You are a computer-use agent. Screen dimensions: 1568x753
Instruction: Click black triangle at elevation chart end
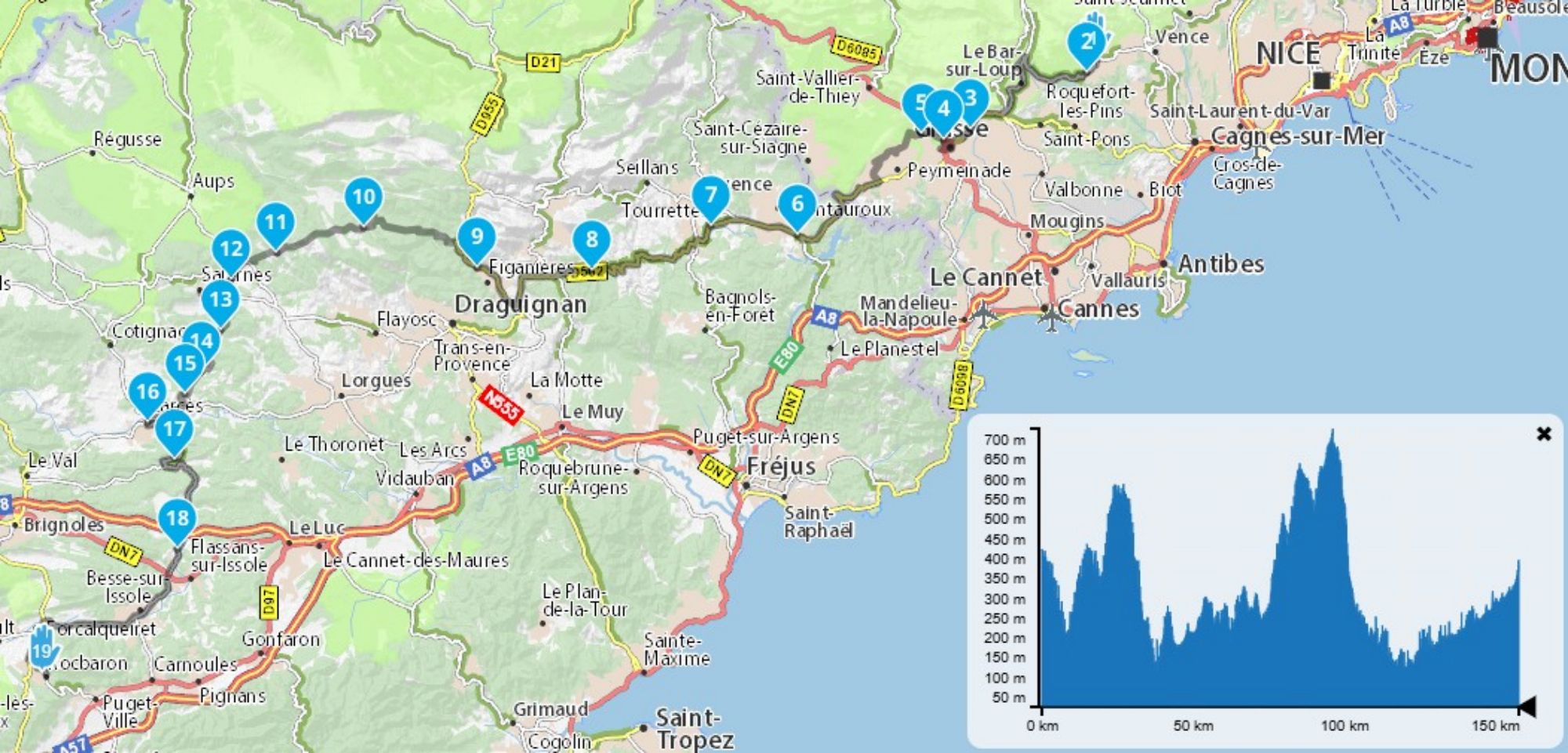tap(1526, 707)
